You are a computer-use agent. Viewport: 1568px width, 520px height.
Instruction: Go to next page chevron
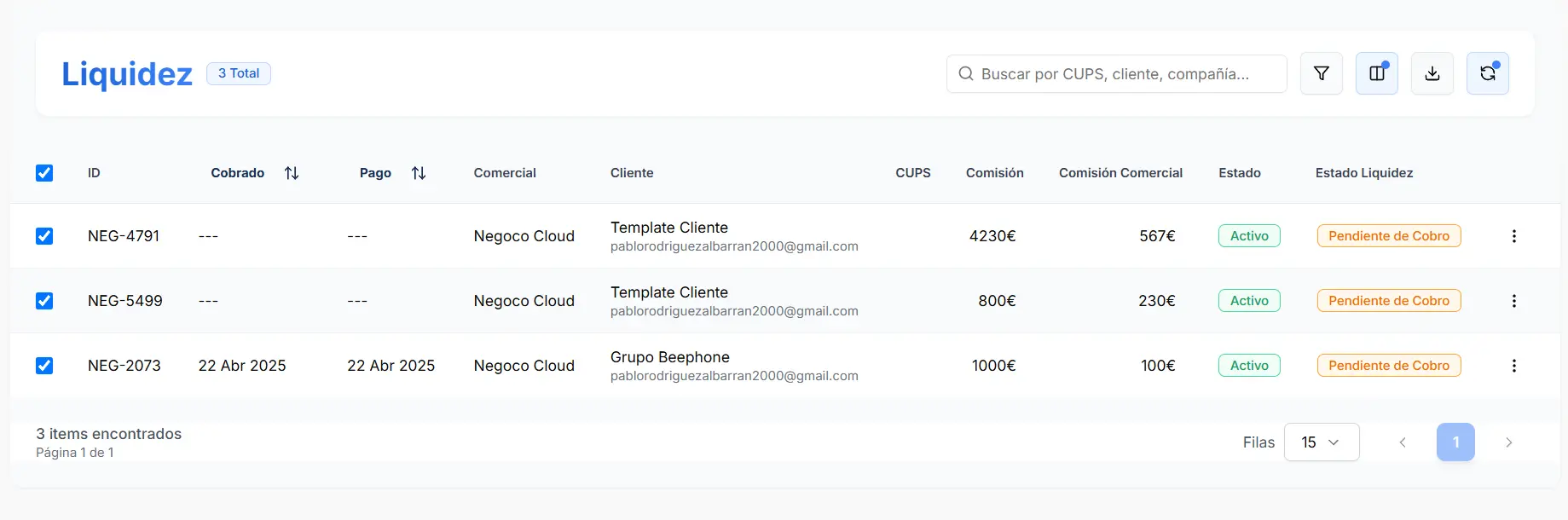pyautogui.click(x=1508, y=442)
